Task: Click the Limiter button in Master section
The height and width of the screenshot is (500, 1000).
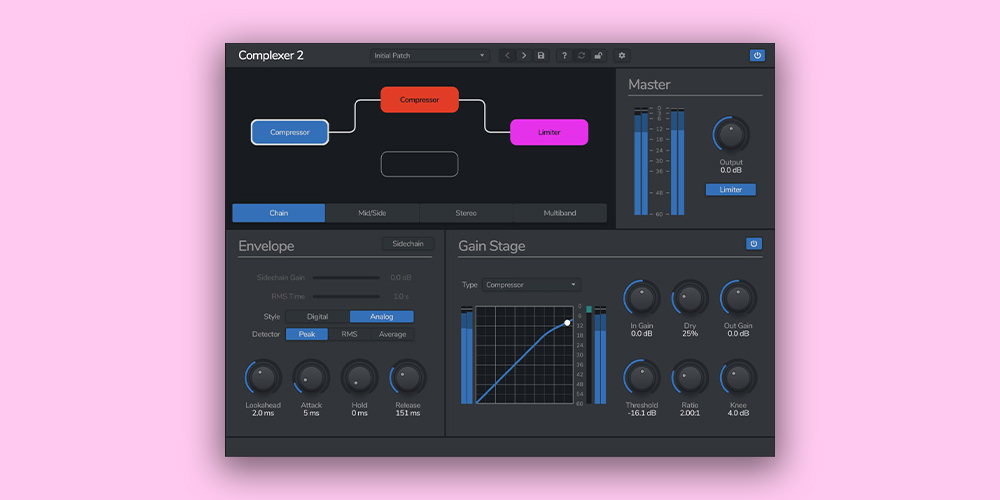Action: [731, 189]
